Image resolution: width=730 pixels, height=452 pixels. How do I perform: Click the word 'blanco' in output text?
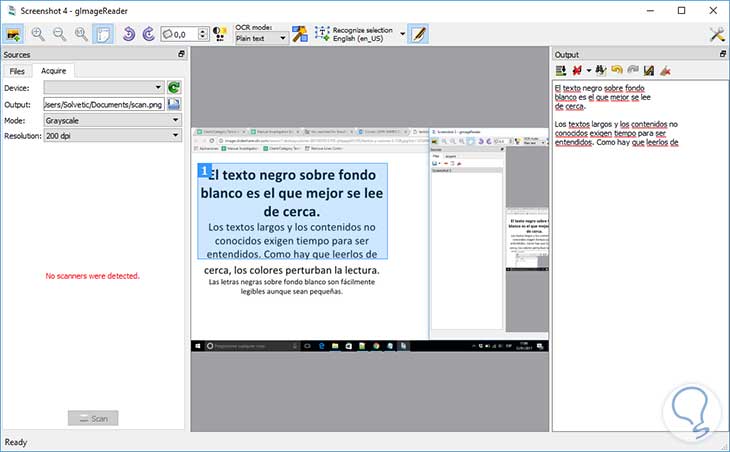565,97
